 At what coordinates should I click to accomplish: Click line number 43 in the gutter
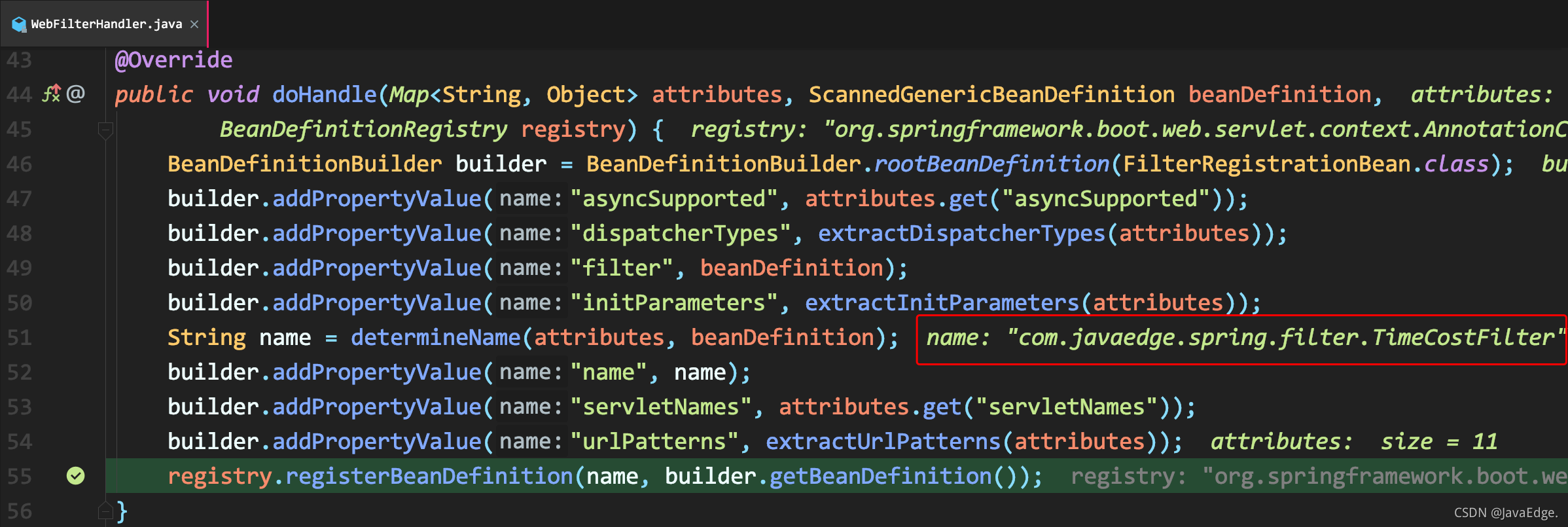19,60
